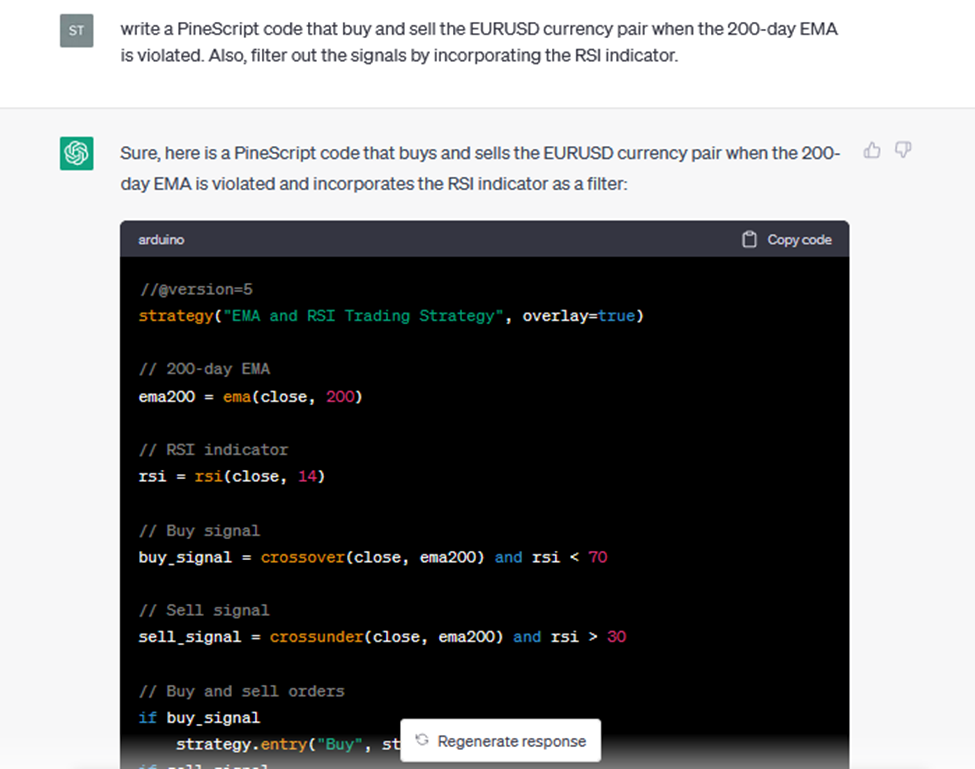Click the user prompt about PineScript code

[479, 42]
